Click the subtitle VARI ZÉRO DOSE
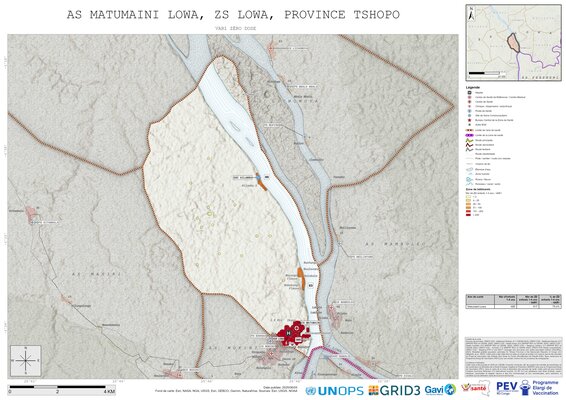 click(235, 28)
